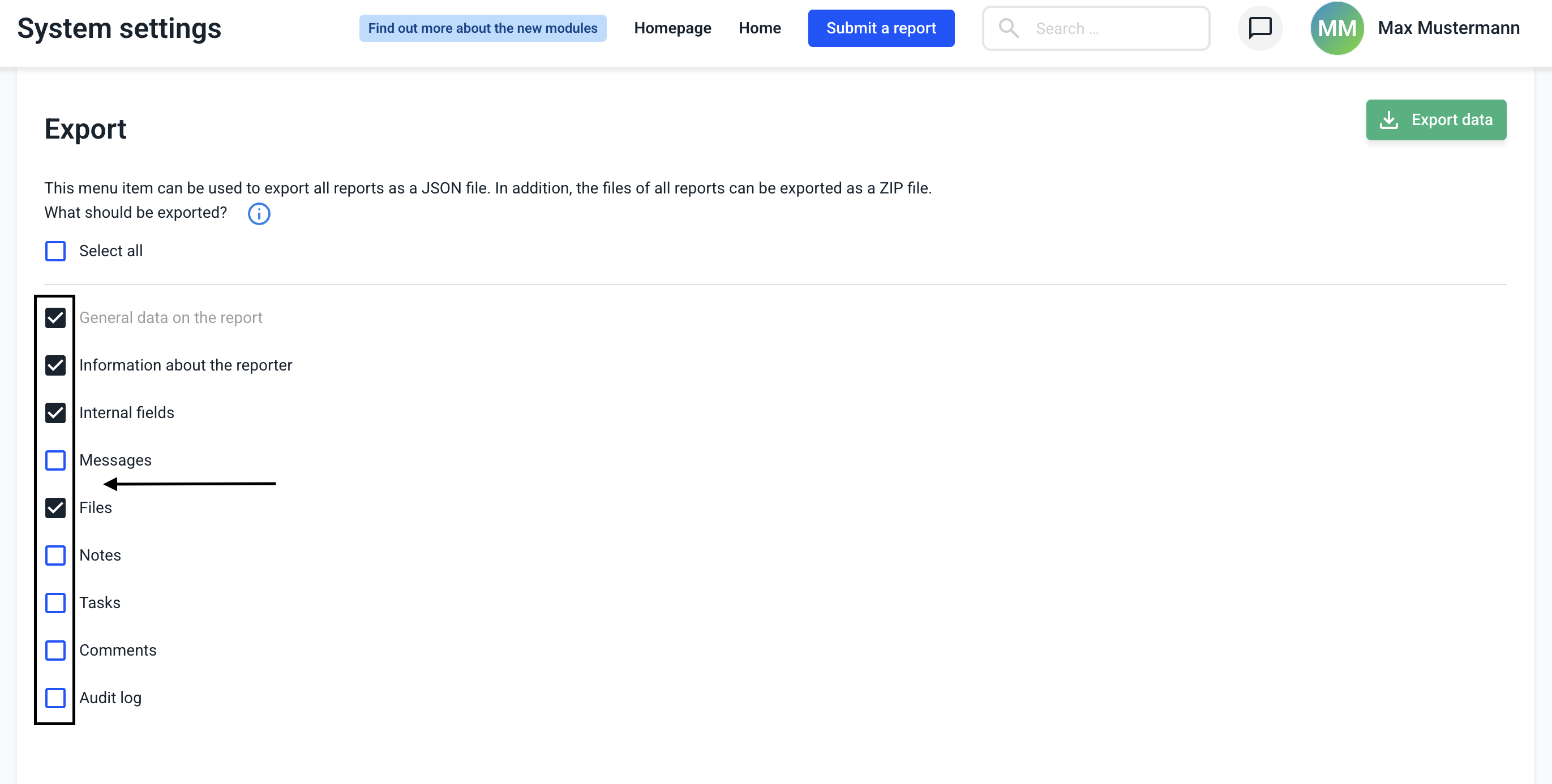Screen dimensions: 1552x784
Task: Enable the Notes checkbox
Action: point(55,555)
